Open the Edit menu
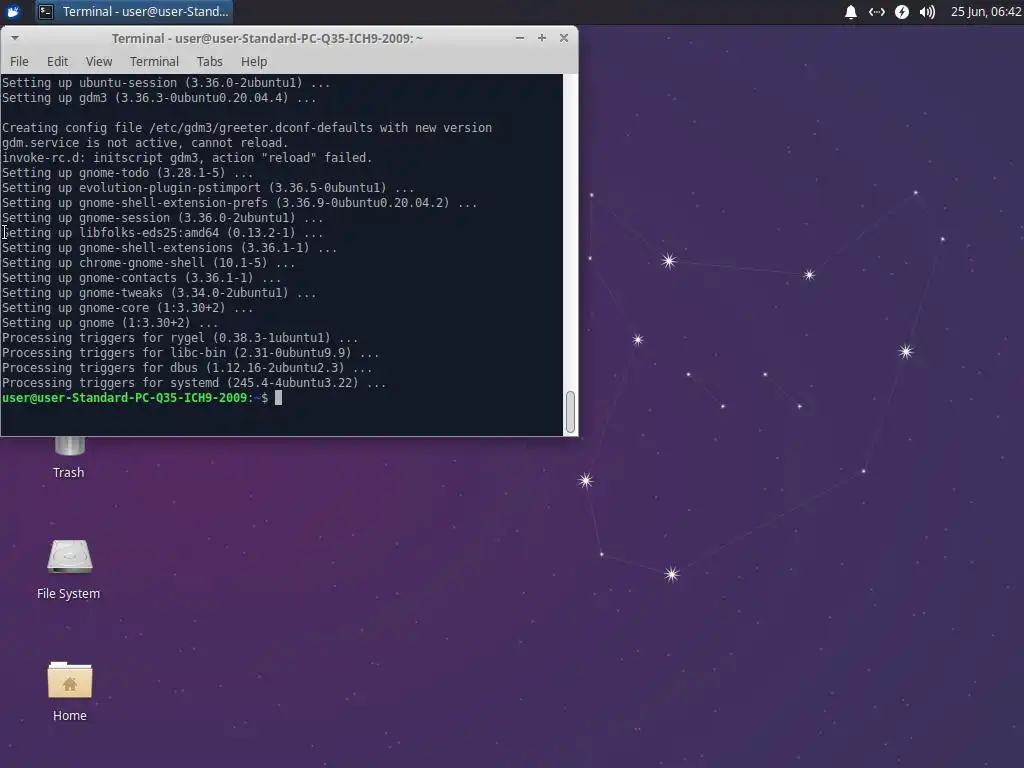This screenshot has height=768, width=1024. (57, 61)
